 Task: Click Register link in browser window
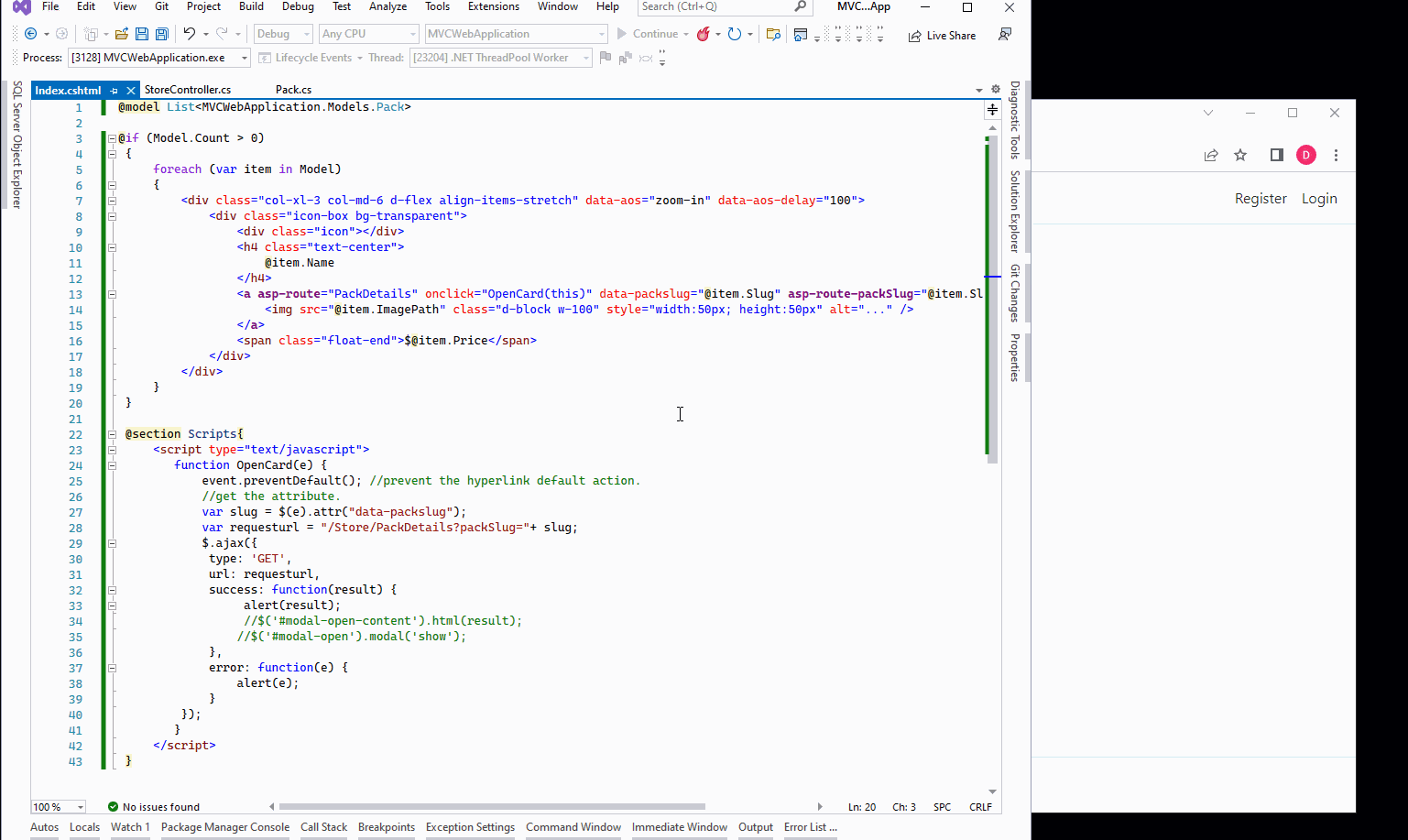click(1261, 199)
